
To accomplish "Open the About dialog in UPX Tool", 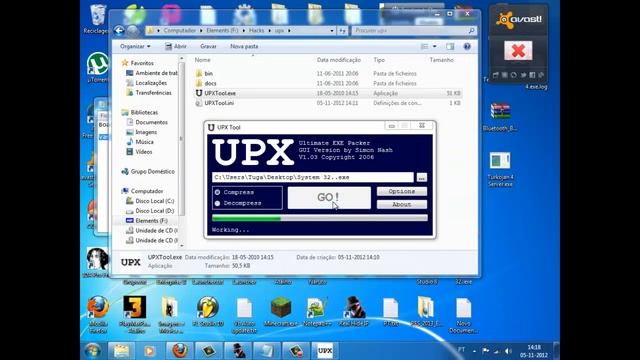I will tap(402, 204).
